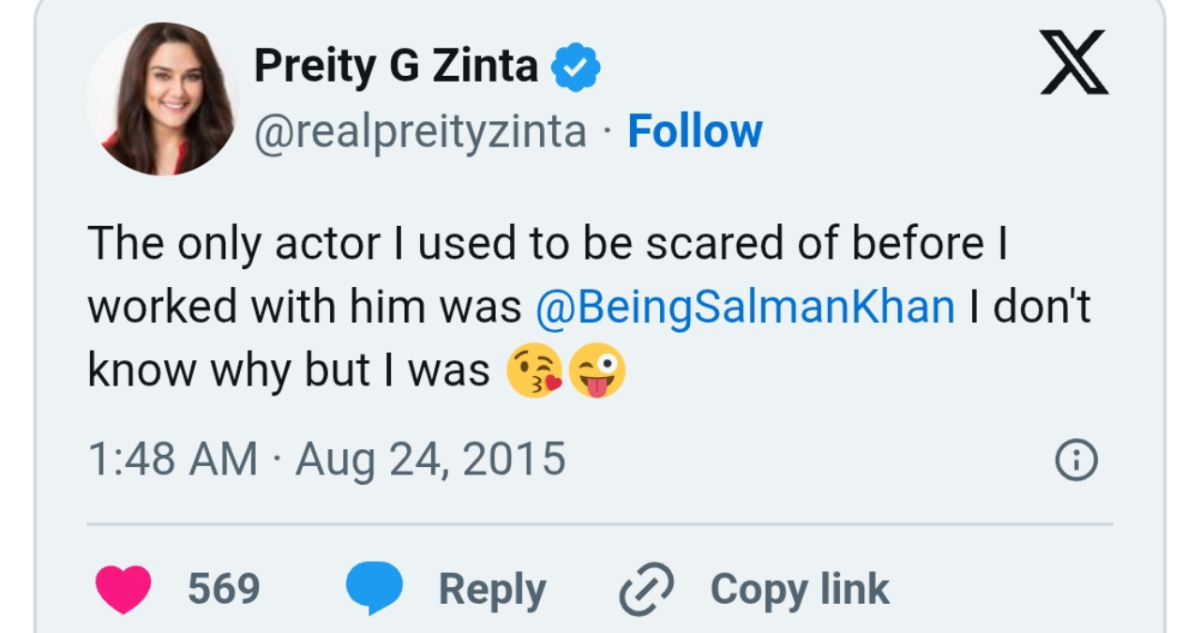Open Preity Zinta's profile picture
1200x633 pixels.
tap(163, 99)
